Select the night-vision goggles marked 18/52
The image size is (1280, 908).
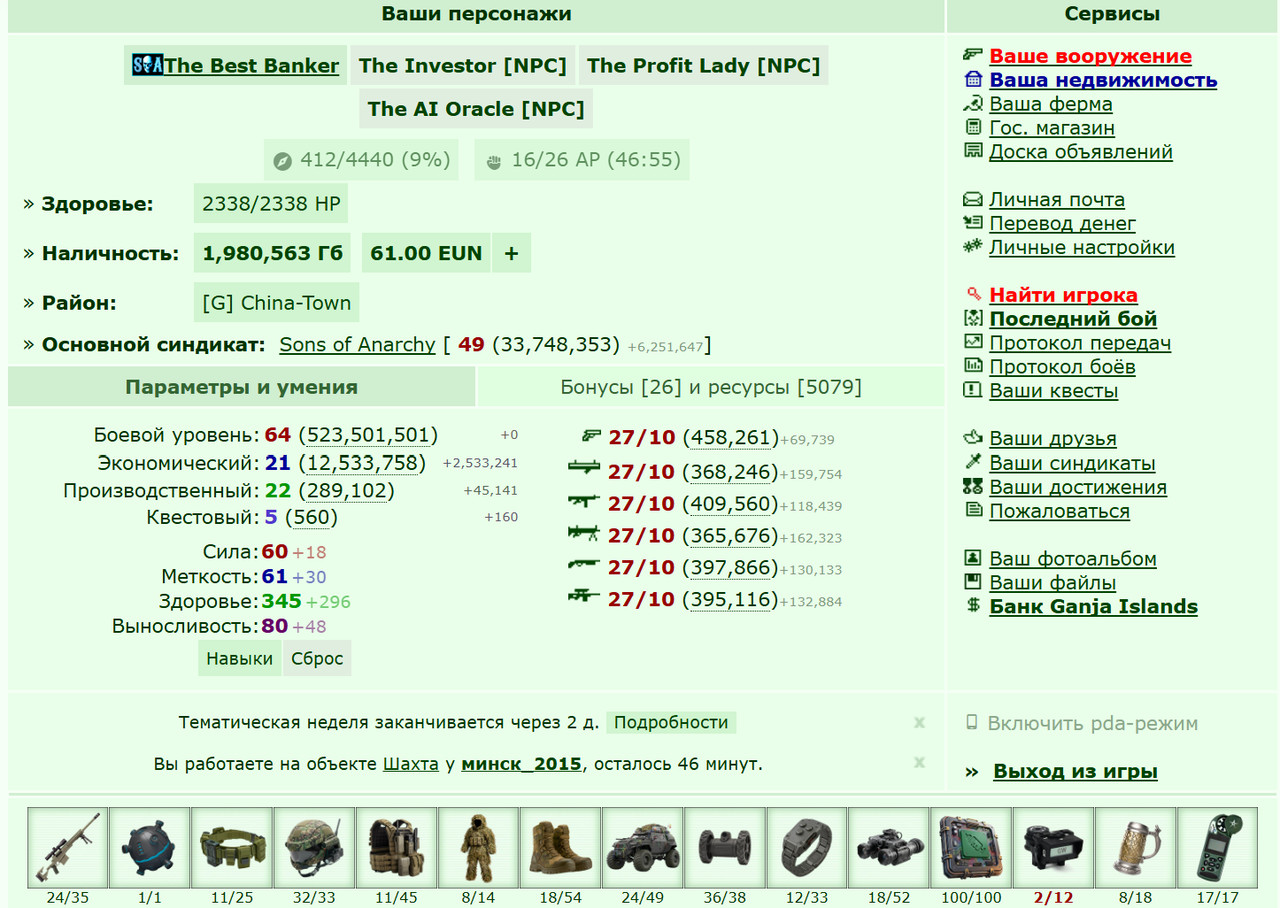point(888,847)
